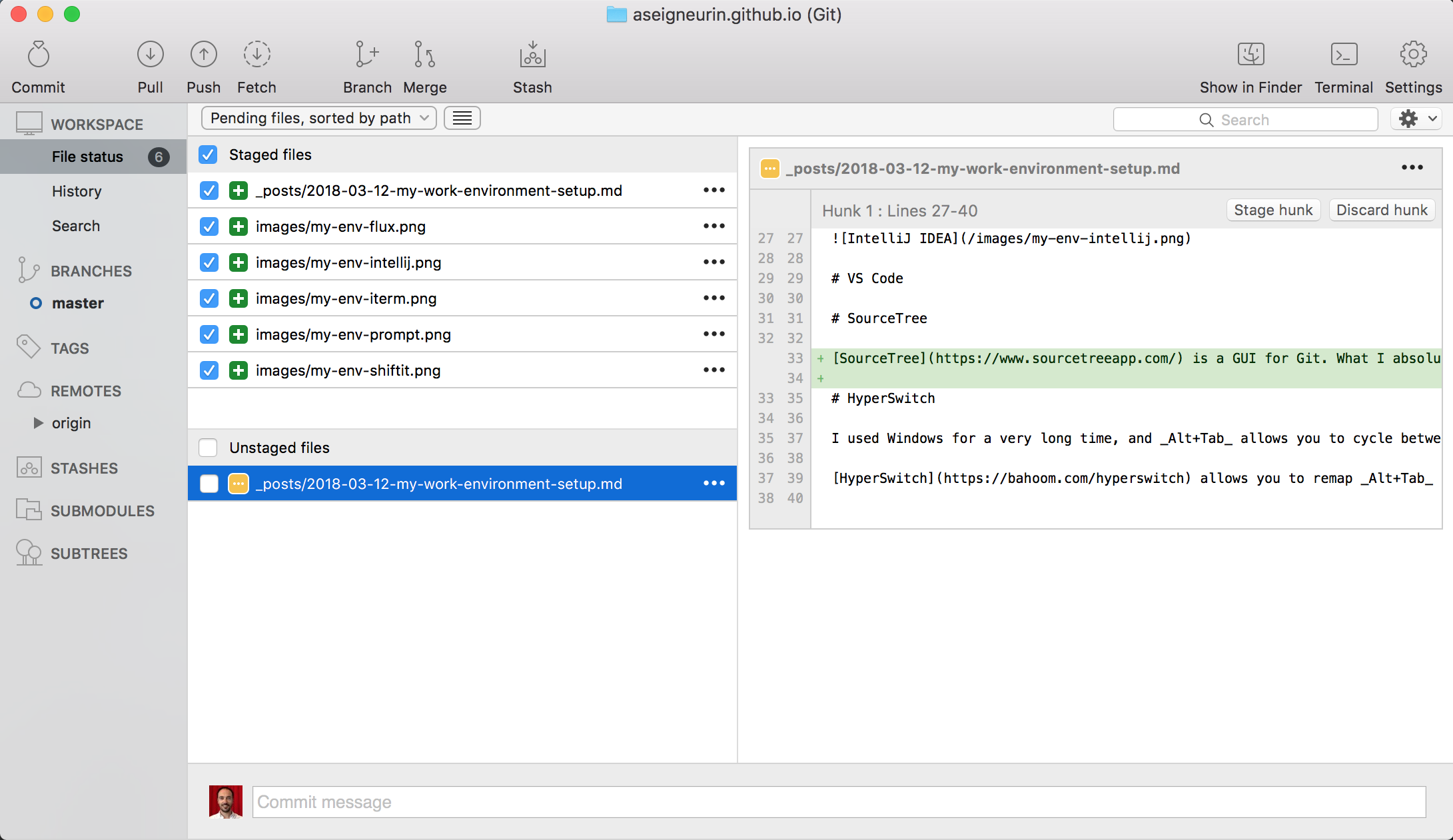Select the Search menu item
Viewport: 1453px width, 840px height.
tap(75, 225)
